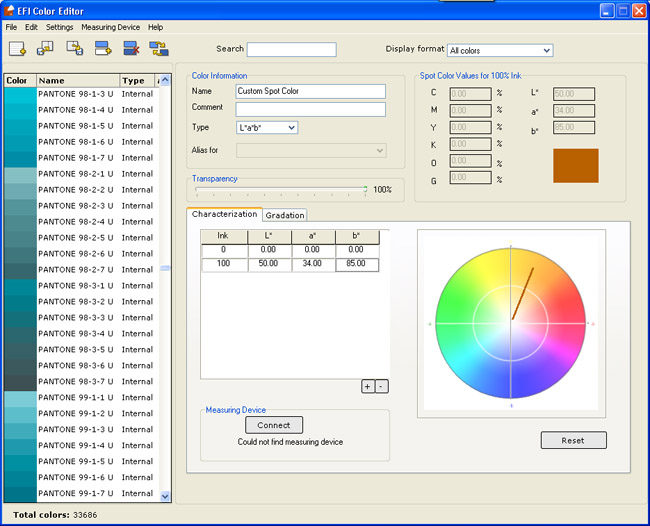This screenshot has height=526, width=650.
Task: Select PANTONE 98-2-1 U row
Action: (x=82, y=174)
